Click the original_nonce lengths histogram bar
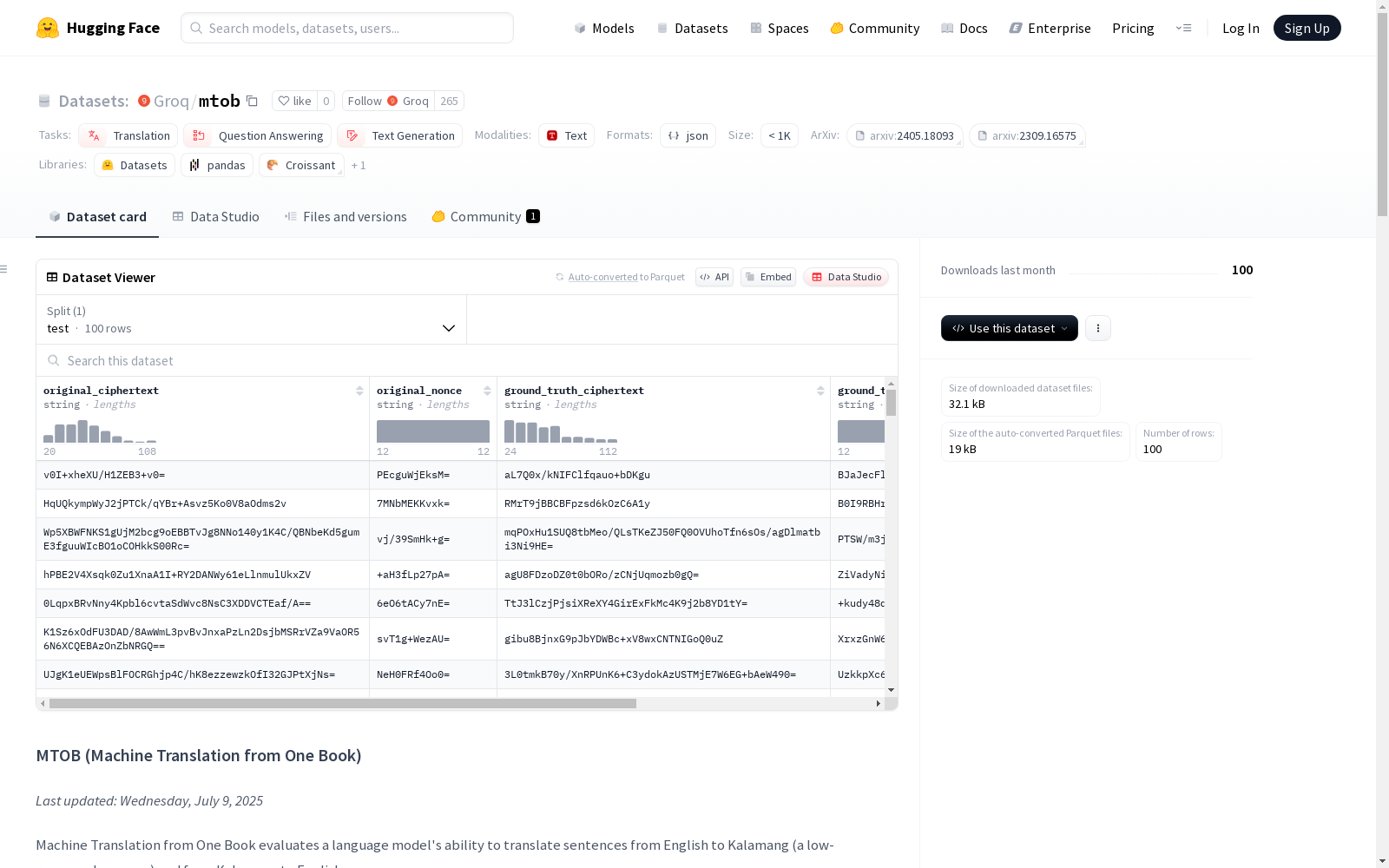1389x868 pixels. pos(433,431)
